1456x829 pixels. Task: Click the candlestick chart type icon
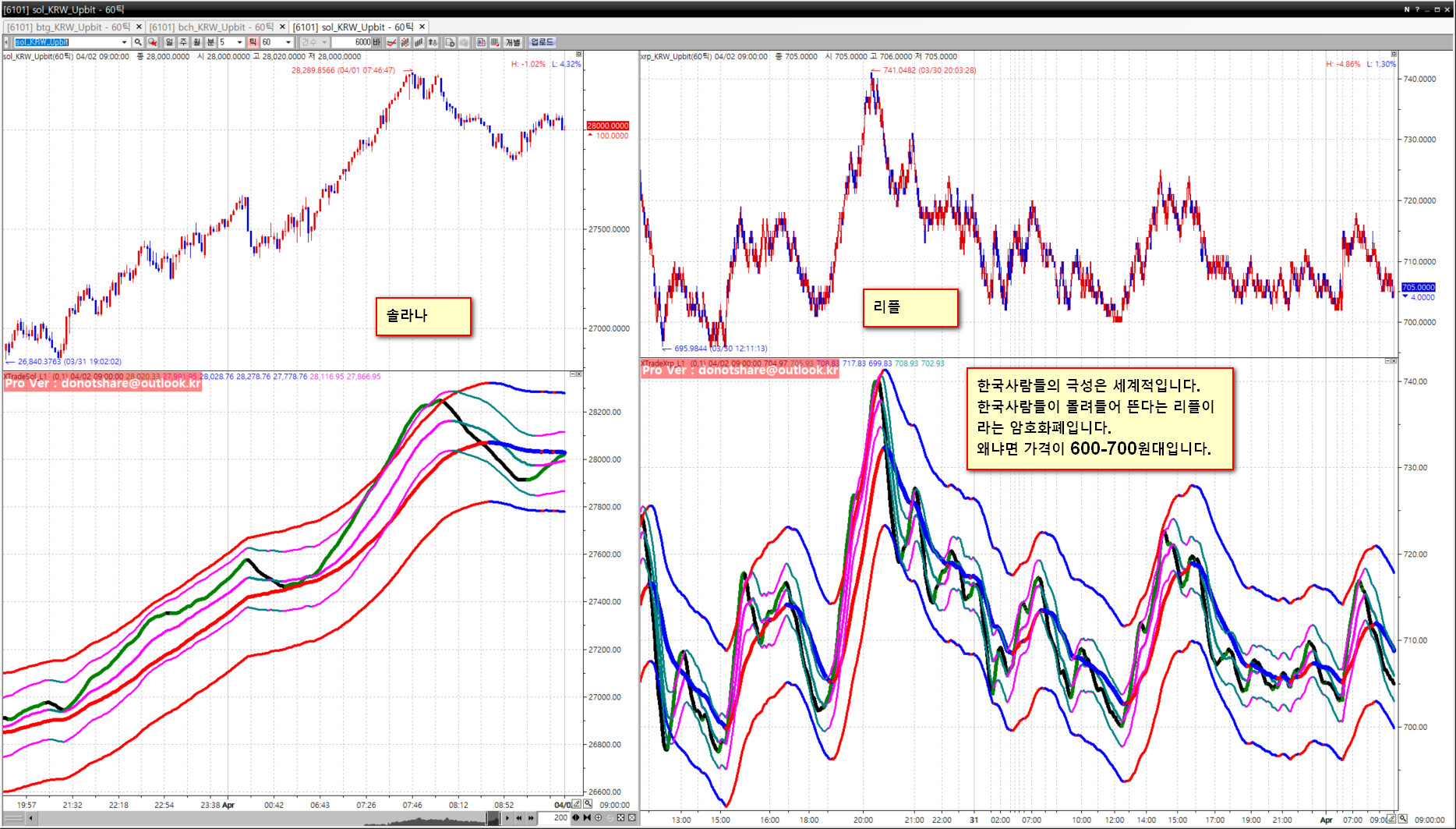(405, 42)
